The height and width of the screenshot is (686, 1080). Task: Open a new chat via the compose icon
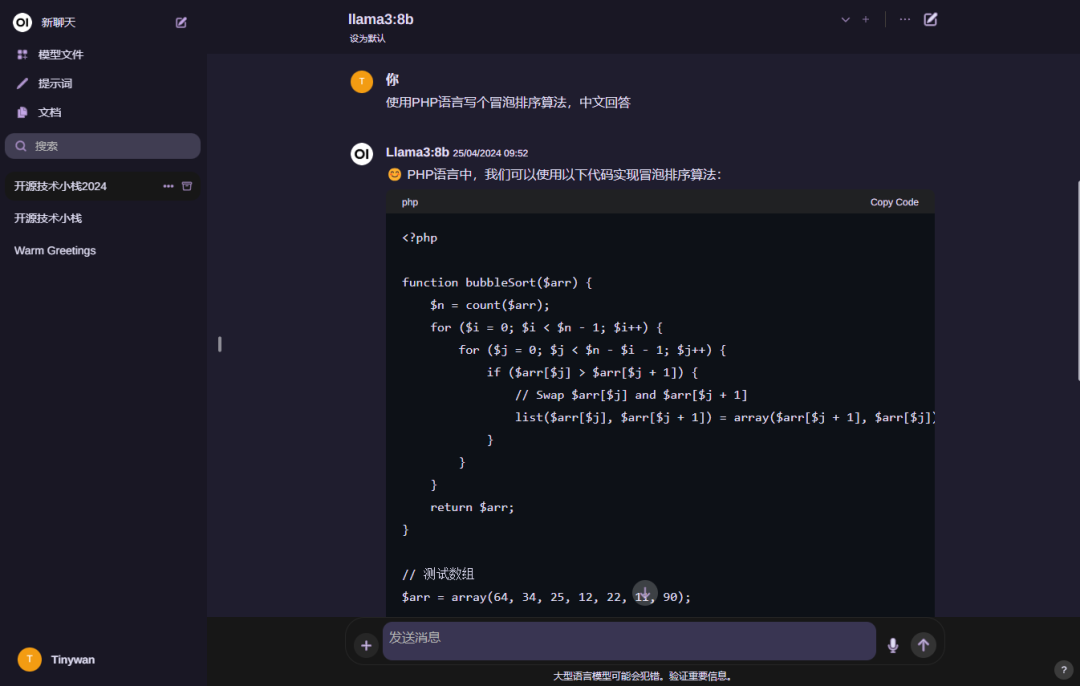click(181, 22)
